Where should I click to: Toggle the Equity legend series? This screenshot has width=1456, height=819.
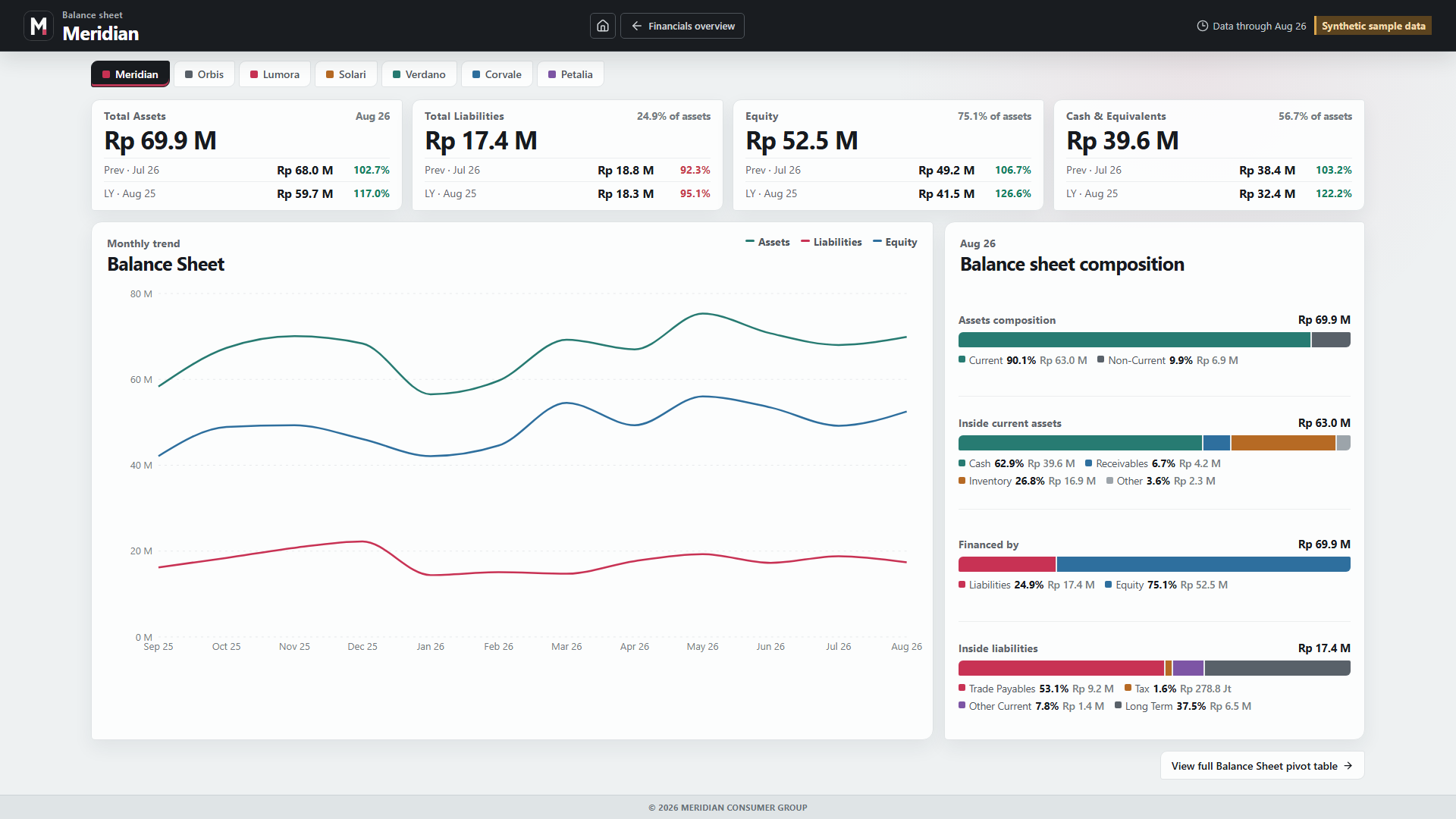click(895, 242)
